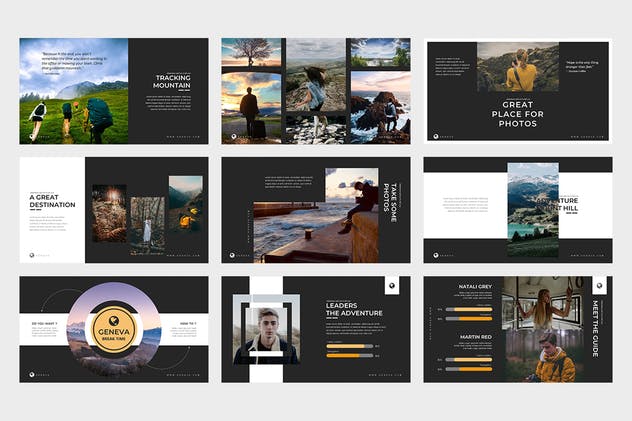Click the globe logo on Tracking Mountain slide
Screen dimensions: 632x421
32,137
